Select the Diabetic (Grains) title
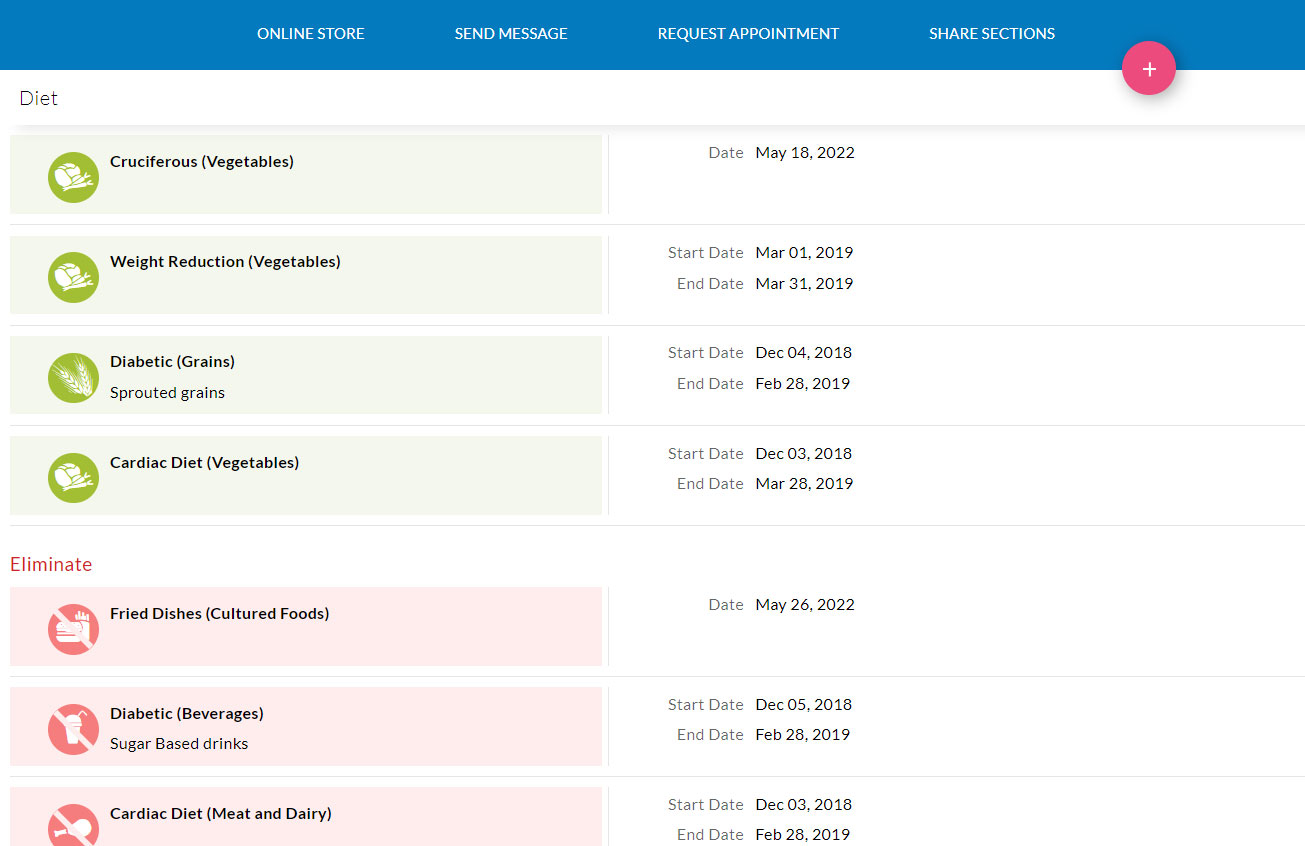The width and height of the screenshot is (1305, 846). point(172,362)
